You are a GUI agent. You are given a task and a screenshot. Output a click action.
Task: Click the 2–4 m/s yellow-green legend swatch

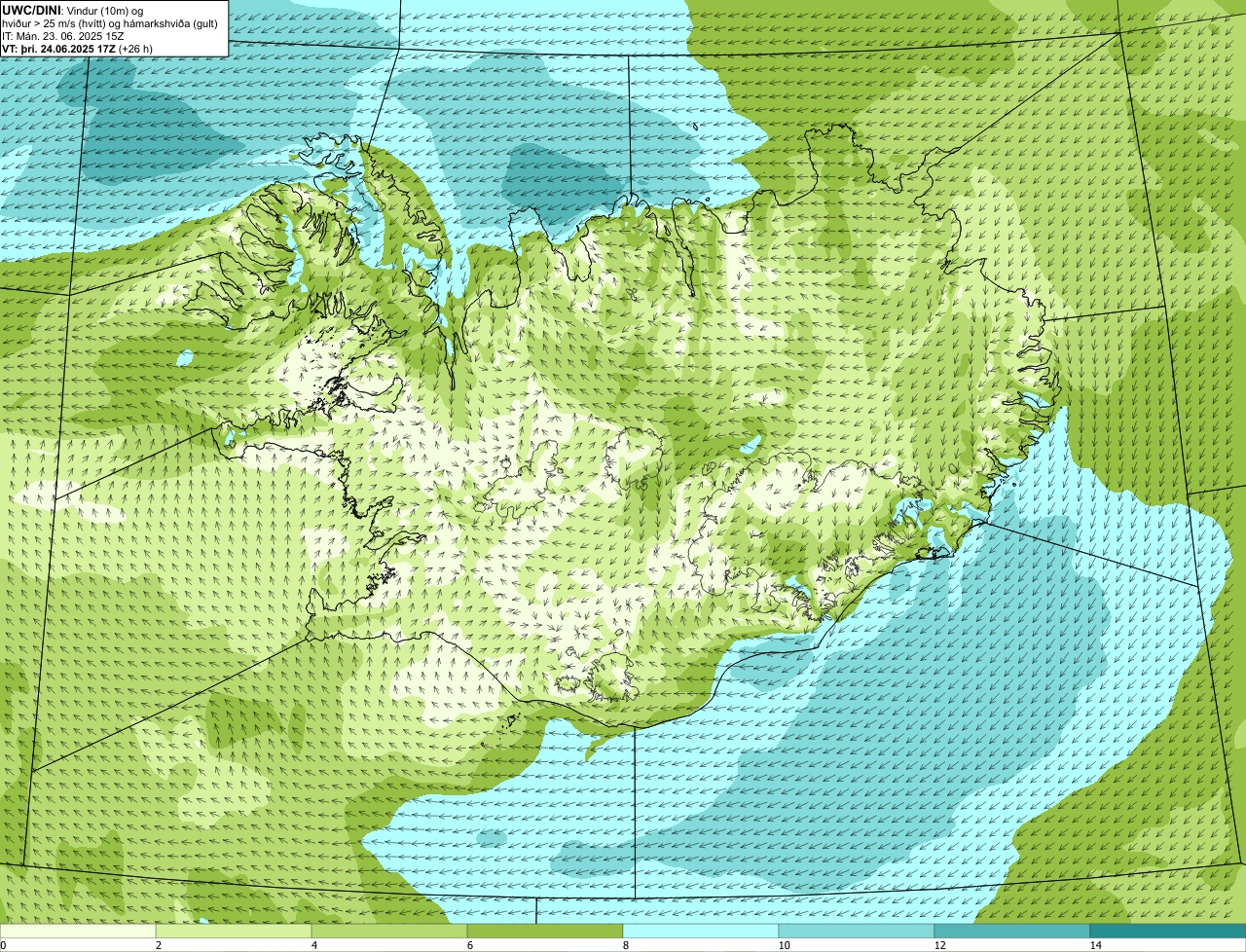(x=234, y=931)
